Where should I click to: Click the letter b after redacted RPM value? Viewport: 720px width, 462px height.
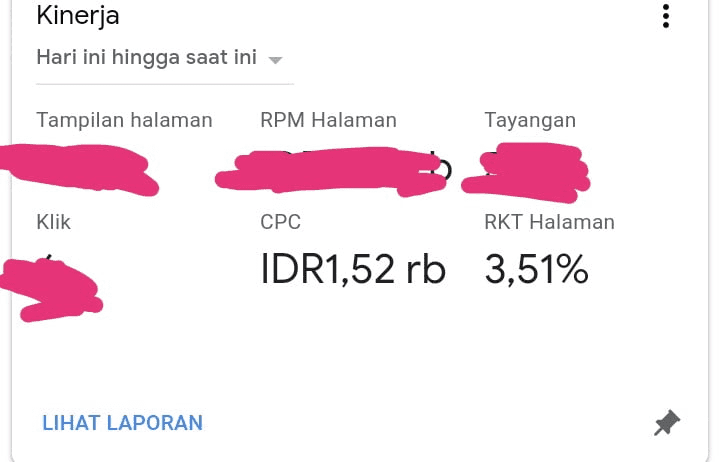444,166
